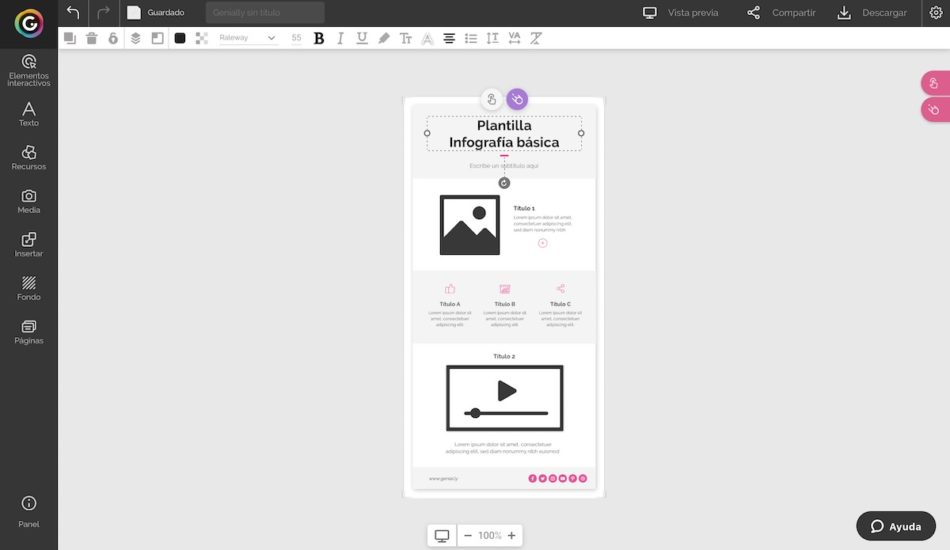Click the undo arrow in top bar
Viewport: 950px width, 550px height.
pos(73,13)
